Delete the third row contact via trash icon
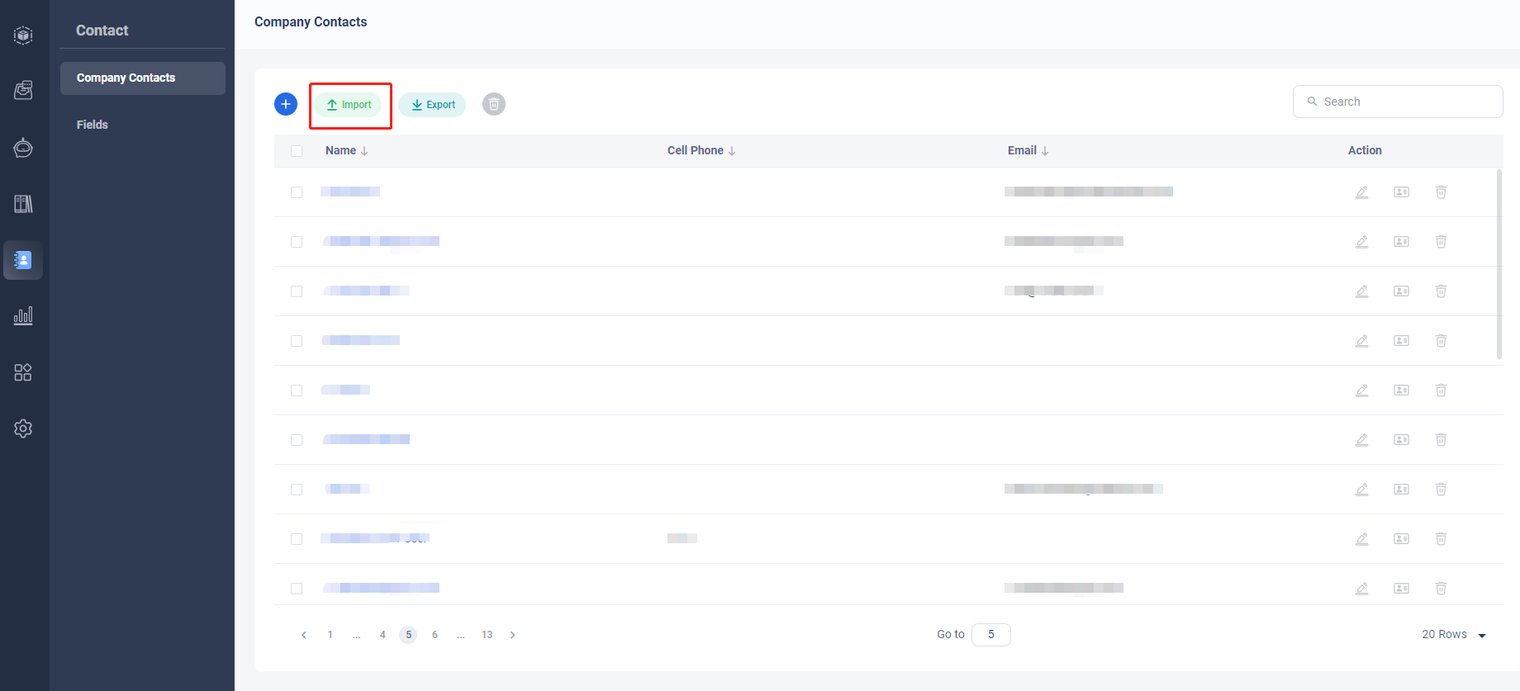 1441,291
